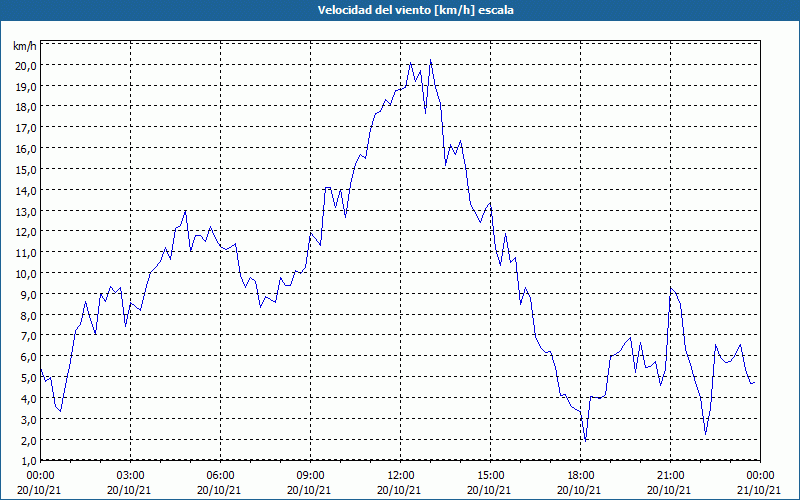This screenshot has height=500, width=800.
Task: Click the '5,0' y-axis value
Action: pyautogui.click(x=29, y=378)
